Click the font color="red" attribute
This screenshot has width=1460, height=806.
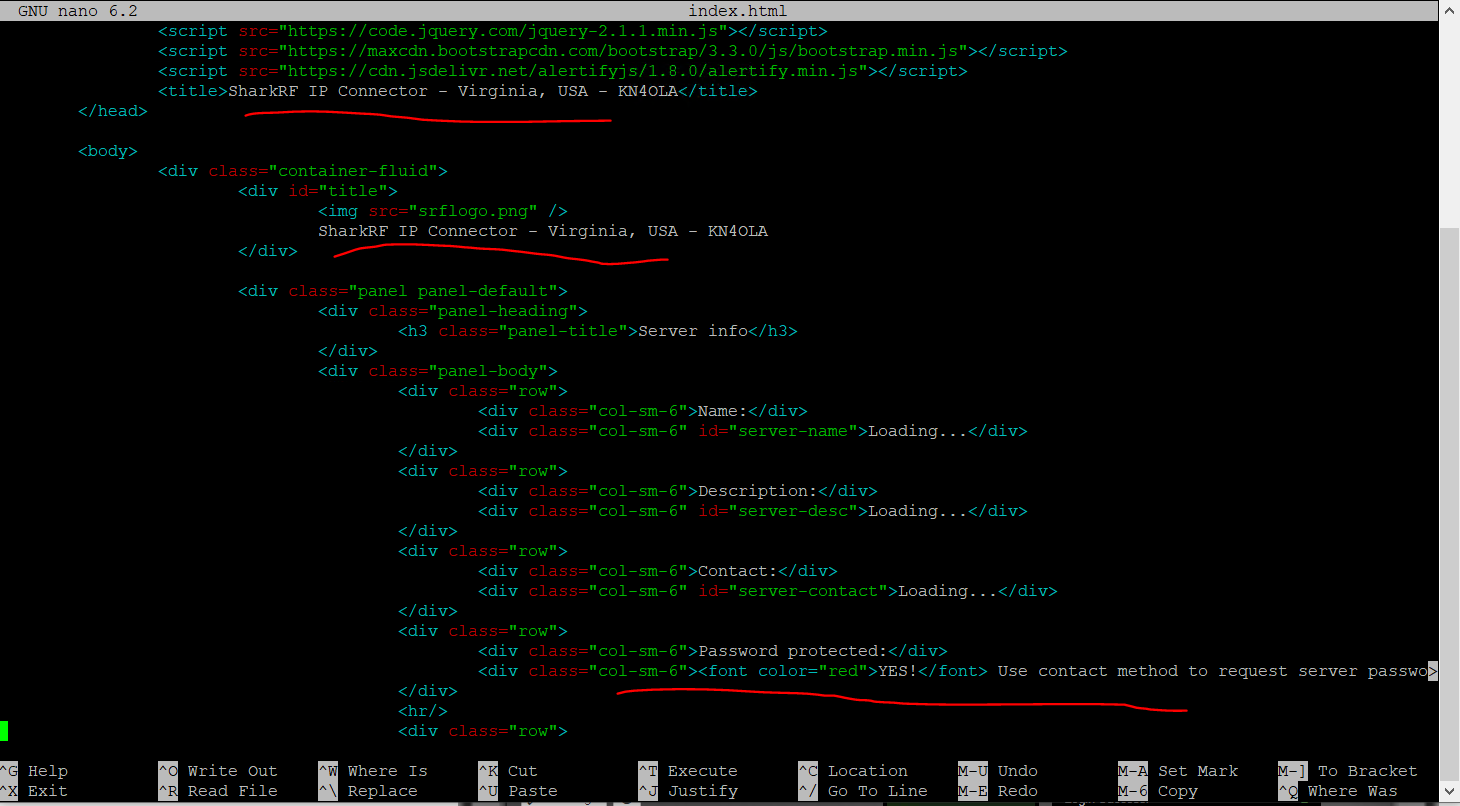813,671
